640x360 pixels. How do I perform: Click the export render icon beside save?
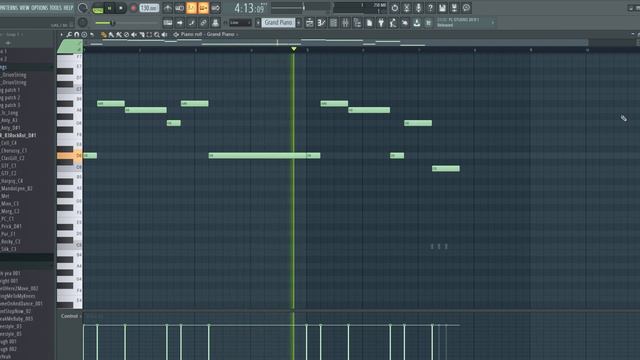pos(454,8)
